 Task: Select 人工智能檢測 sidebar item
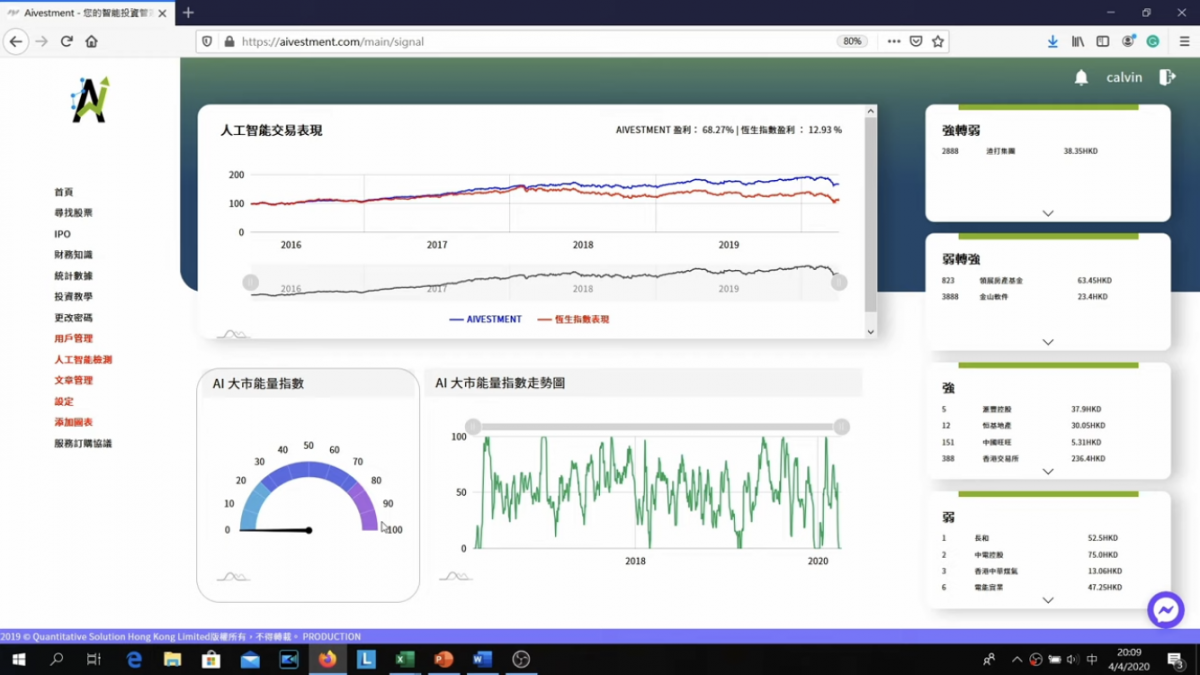(83, 360)
